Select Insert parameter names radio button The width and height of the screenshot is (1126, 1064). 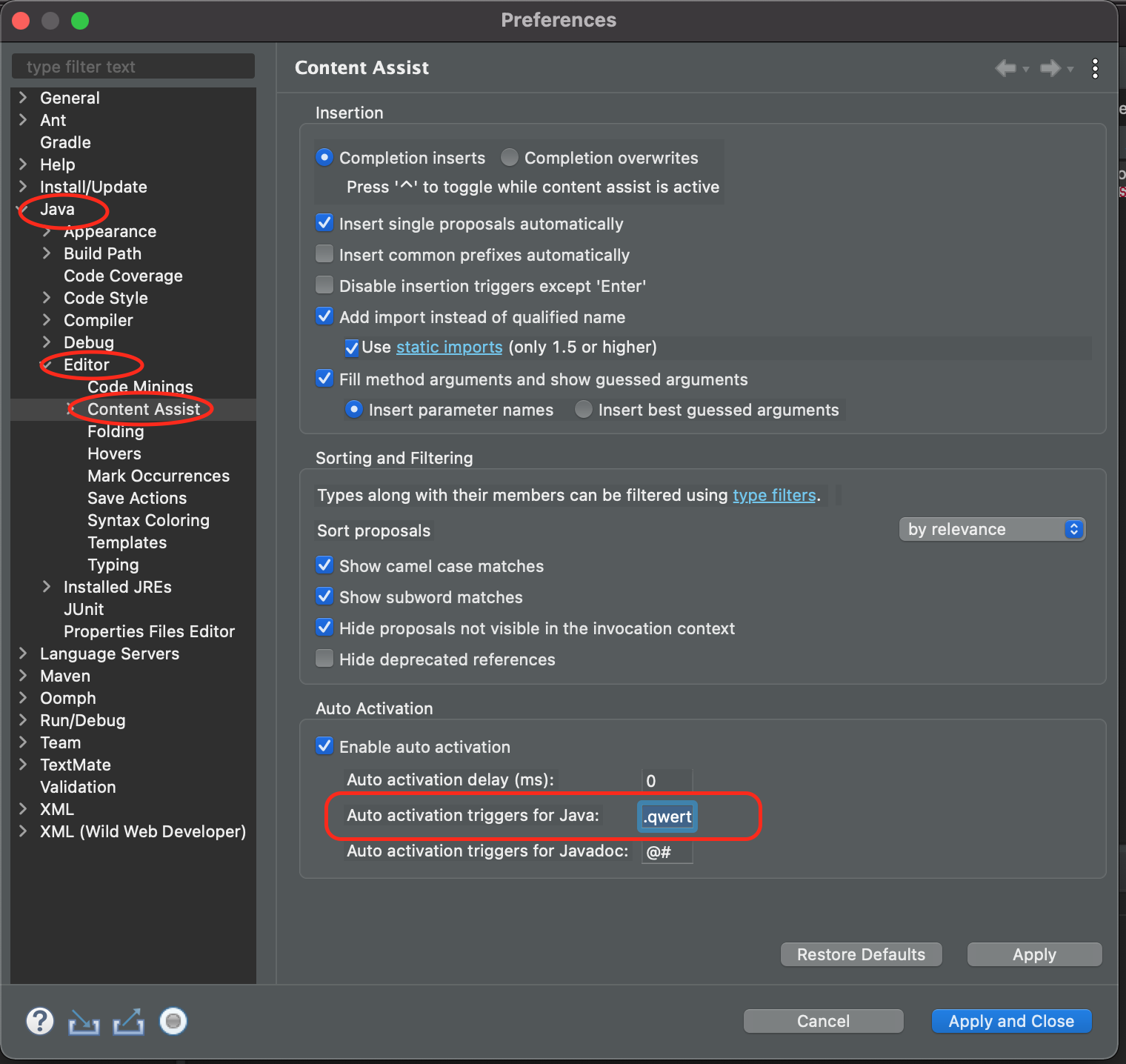click(x=354, y=409)
